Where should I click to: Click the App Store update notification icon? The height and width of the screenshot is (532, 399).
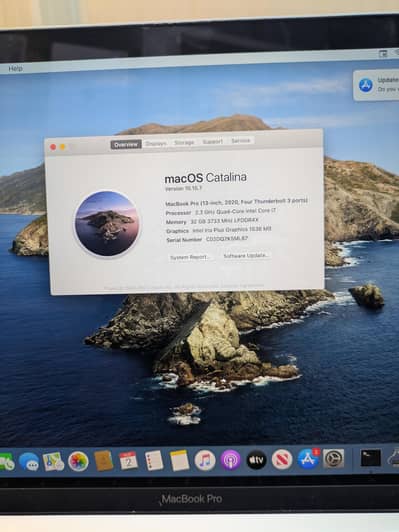(x=366, y=85)
